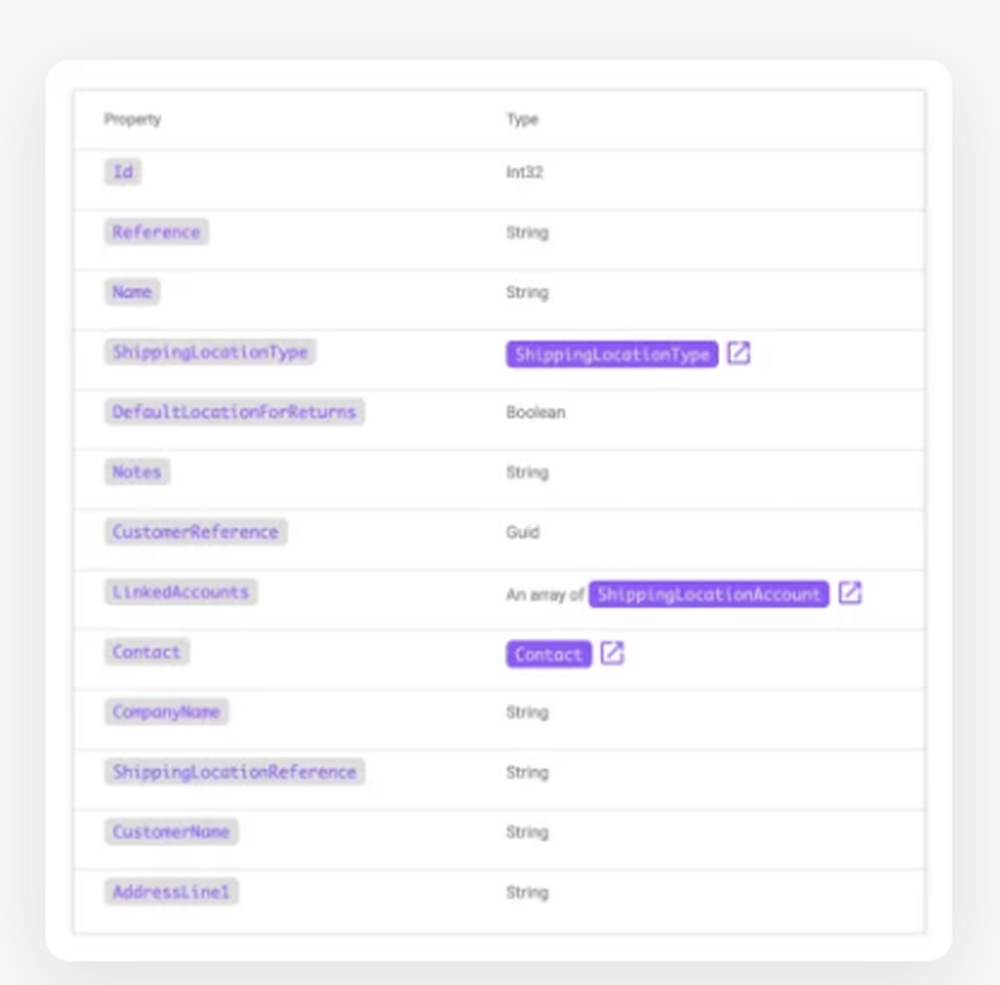Open external link icon beside ShippingLocationAccount
Viewport: 1000px width, 985px height.
point(849,593)
